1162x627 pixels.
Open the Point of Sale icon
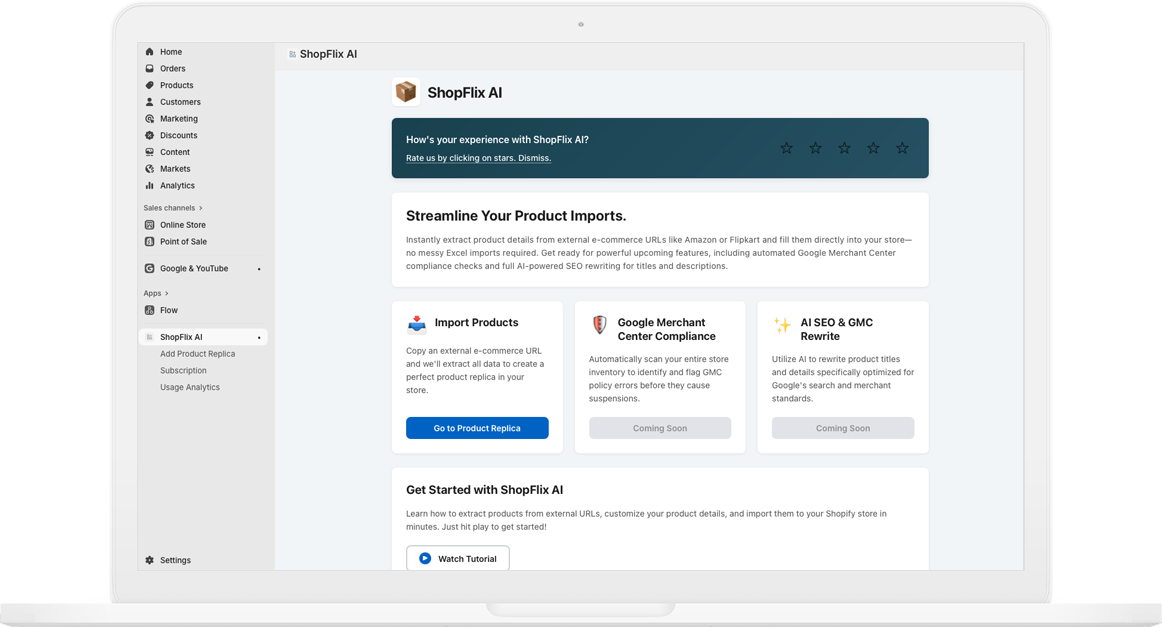[150, 241]
